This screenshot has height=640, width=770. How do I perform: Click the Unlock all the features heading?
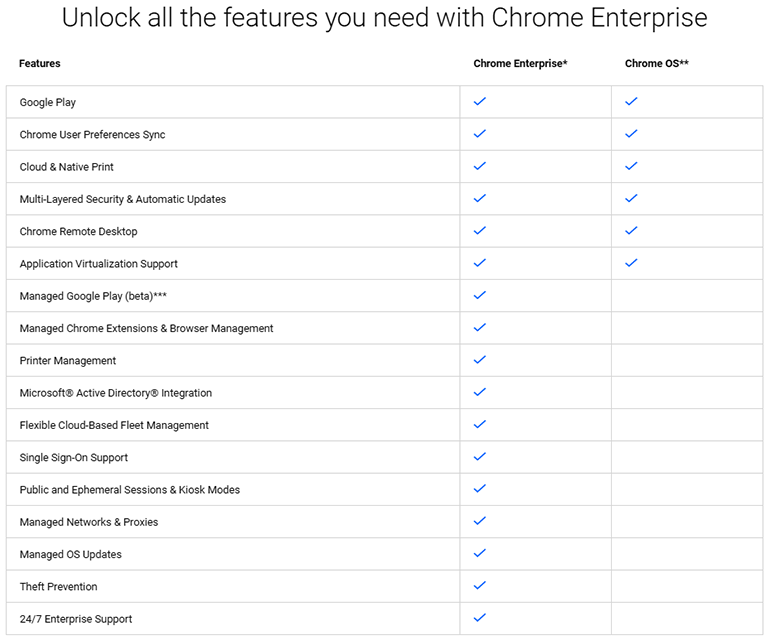(x=385, y=18)
